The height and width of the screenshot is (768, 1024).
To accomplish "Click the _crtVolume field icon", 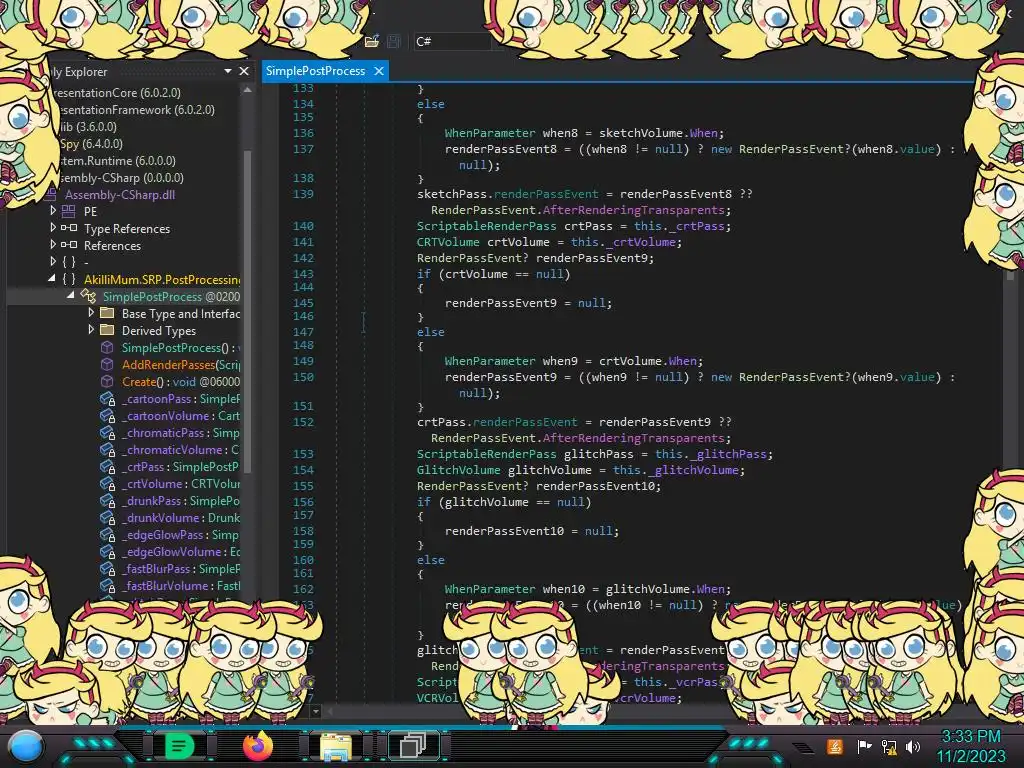I will tap(108, 484).
